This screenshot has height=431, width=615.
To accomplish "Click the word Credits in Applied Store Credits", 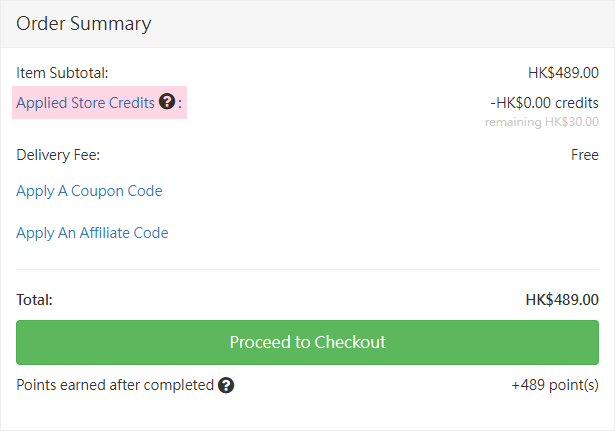I will point(131,102).
